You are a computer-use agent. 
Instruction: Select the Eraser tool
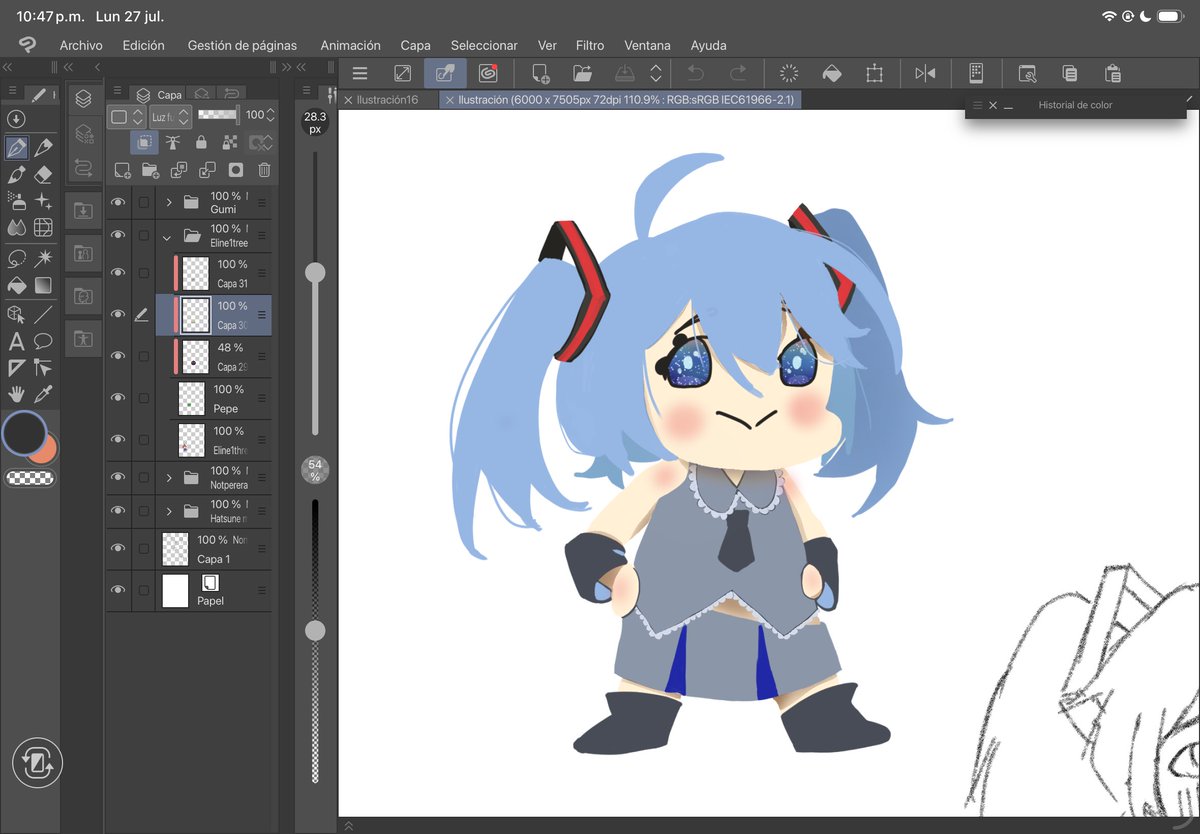(42, 174)
